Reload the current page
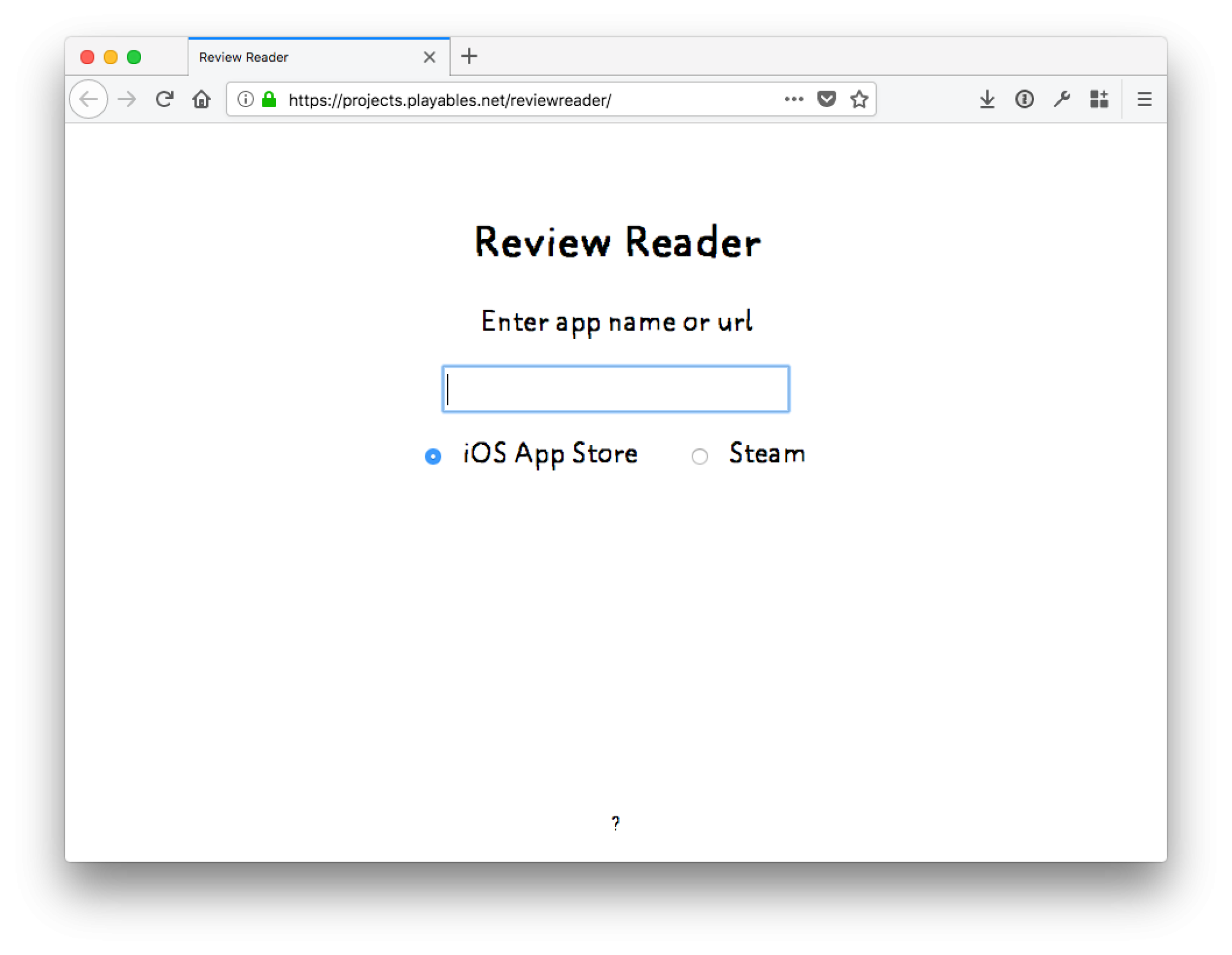Image resolution: width=1232 pixels, height=955 pixels. 165,99
